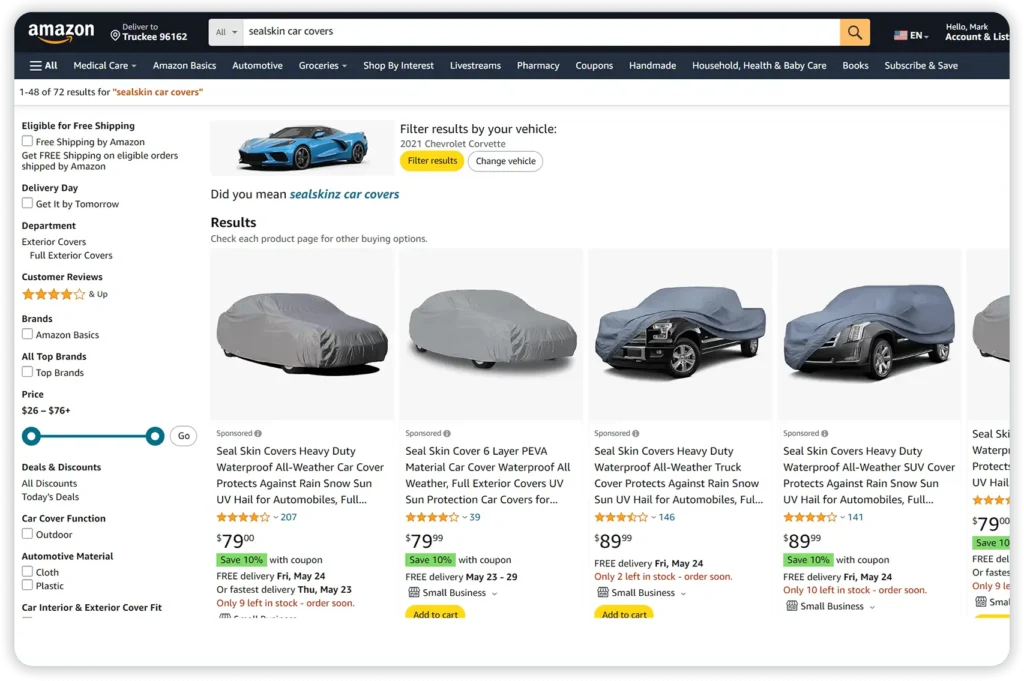The width and height of the screenshot is (1024, 681).
Task: Click the price range slider track
Action: tap(93, 436)
